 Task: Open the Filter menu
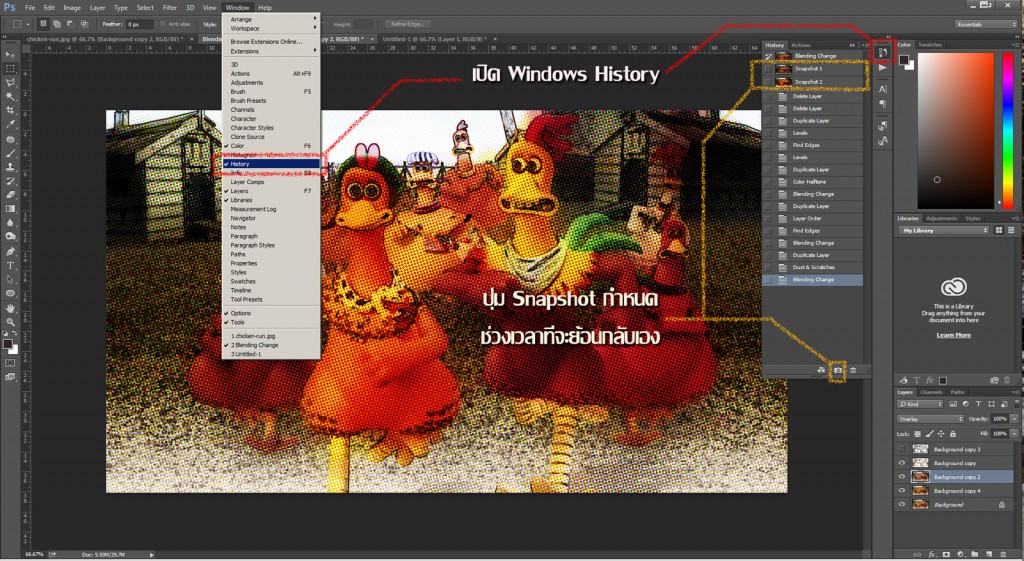coord(170,8)
